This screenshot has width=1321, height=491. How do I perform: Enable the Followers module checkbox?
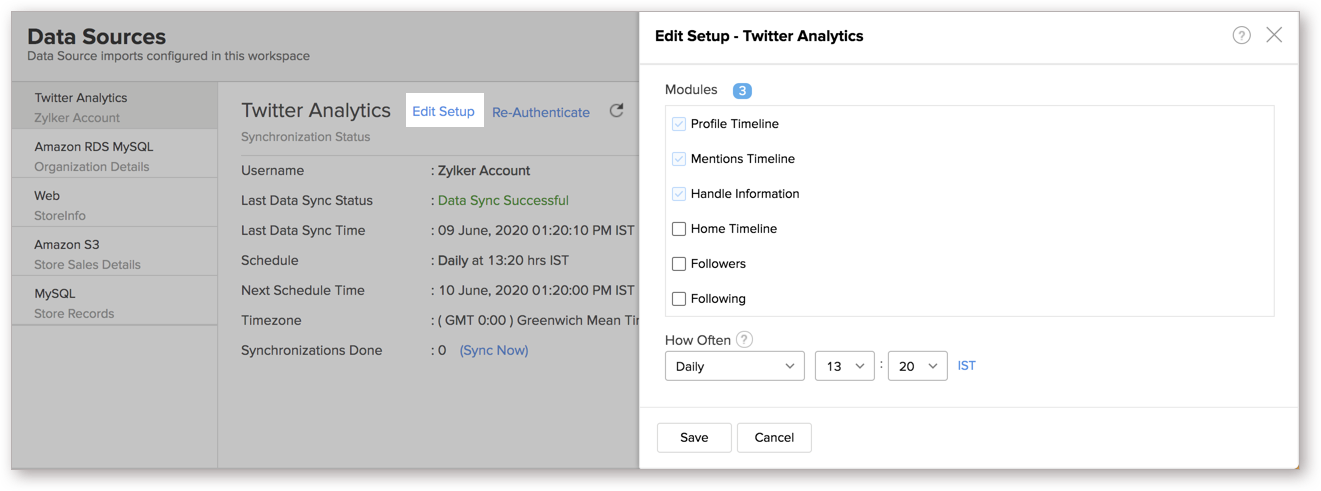click(679, 264)
